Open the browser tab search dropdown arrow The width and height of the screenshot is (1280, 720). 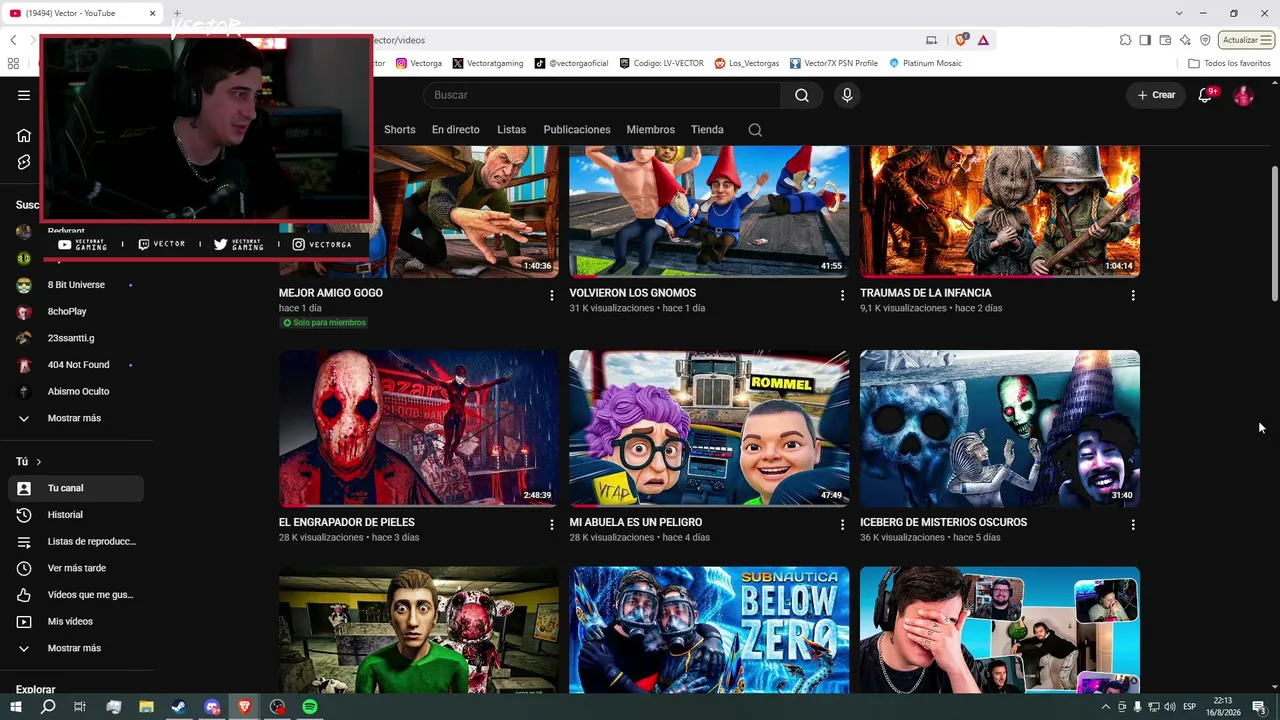(x=1179, y=13)
